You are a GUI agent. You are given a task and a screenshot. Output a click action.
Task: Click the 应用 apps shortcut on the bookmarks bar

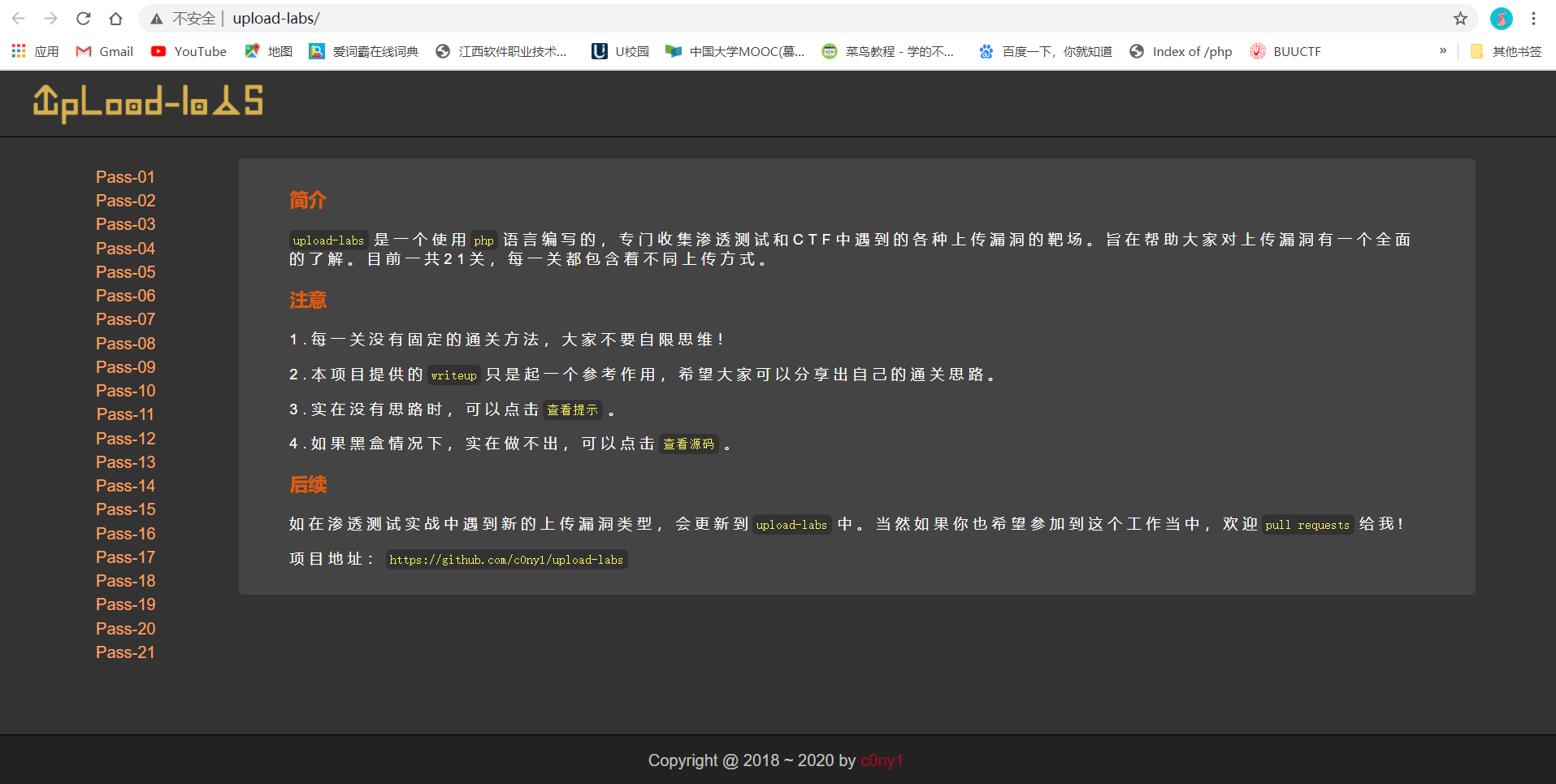36,50
